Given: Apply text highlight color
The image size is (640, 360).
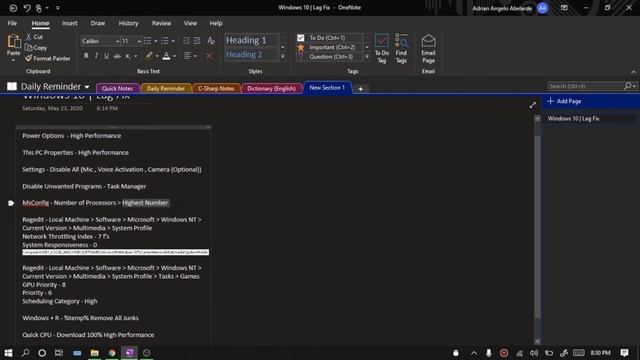Looking at the screenshot, I should tap(149, 56).
